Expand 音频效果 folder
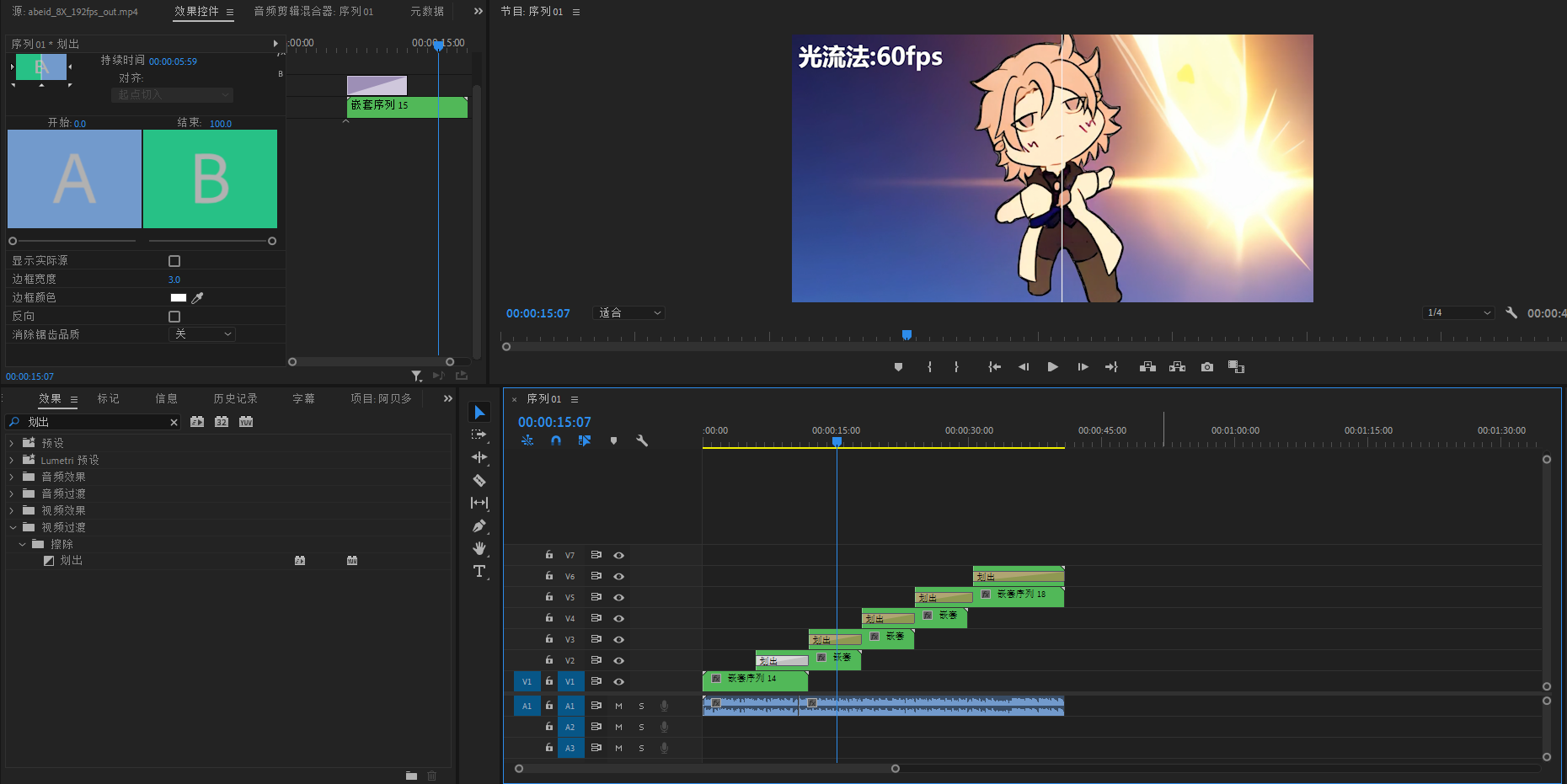The height and width of the screenshot is (784, 1567). pos(12,477)
